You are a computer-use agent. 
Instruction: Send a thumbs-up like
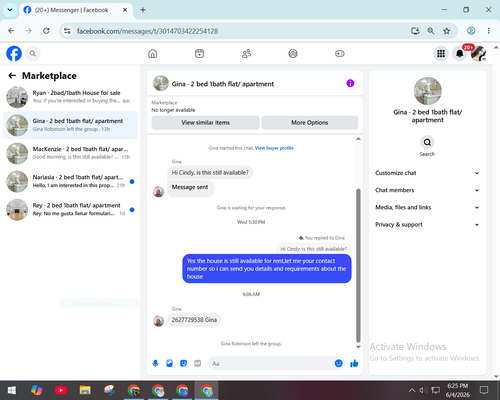[x=354, y=363]
